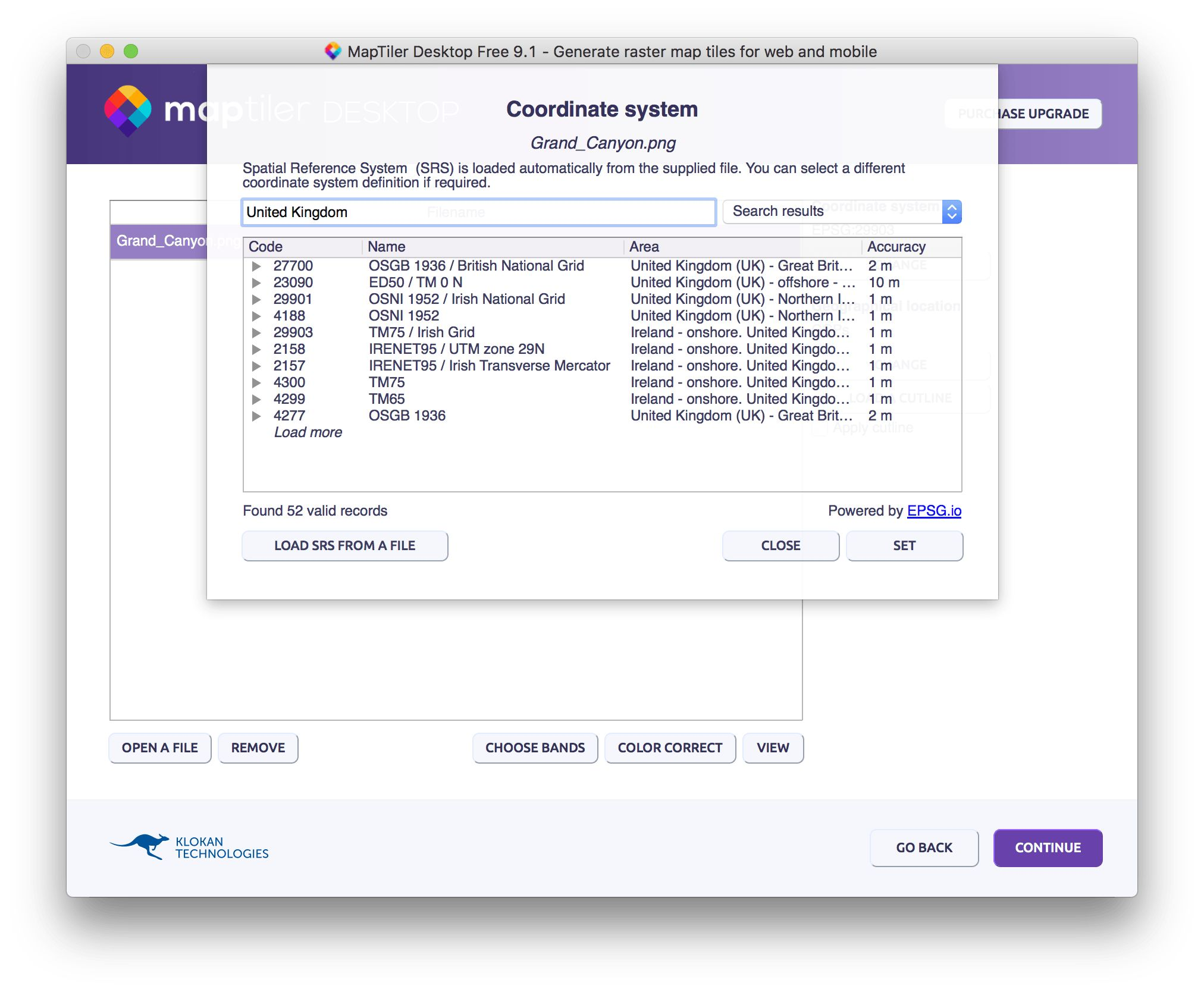Click the COLOR CORRECT button

(x=670, y=748)
